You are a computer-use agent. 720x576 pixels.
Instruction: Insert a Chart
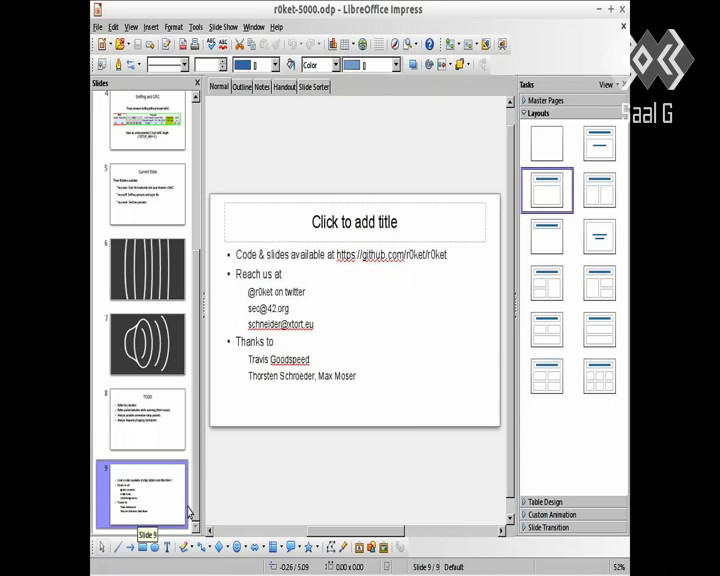click(x=332, y=44)
